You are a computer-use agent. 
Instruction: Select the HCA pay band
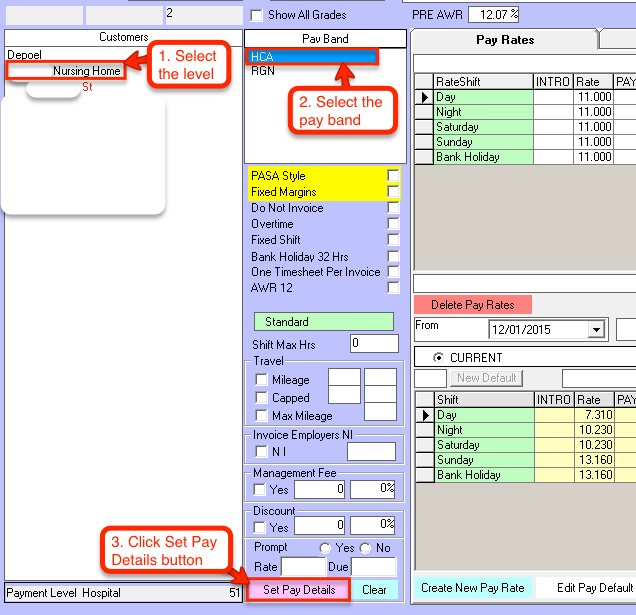pos(312,57)
